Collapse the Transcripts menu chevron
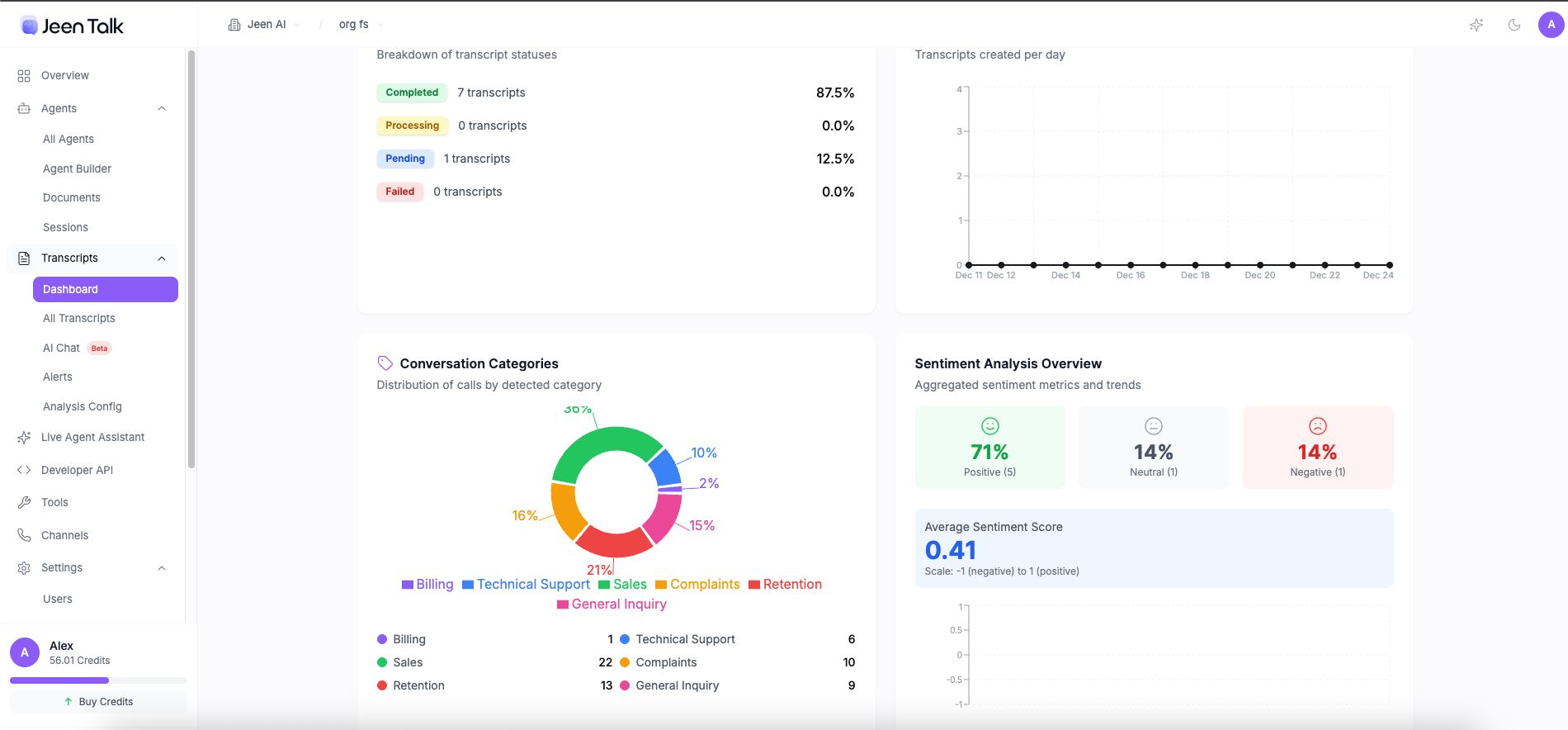 162,258
